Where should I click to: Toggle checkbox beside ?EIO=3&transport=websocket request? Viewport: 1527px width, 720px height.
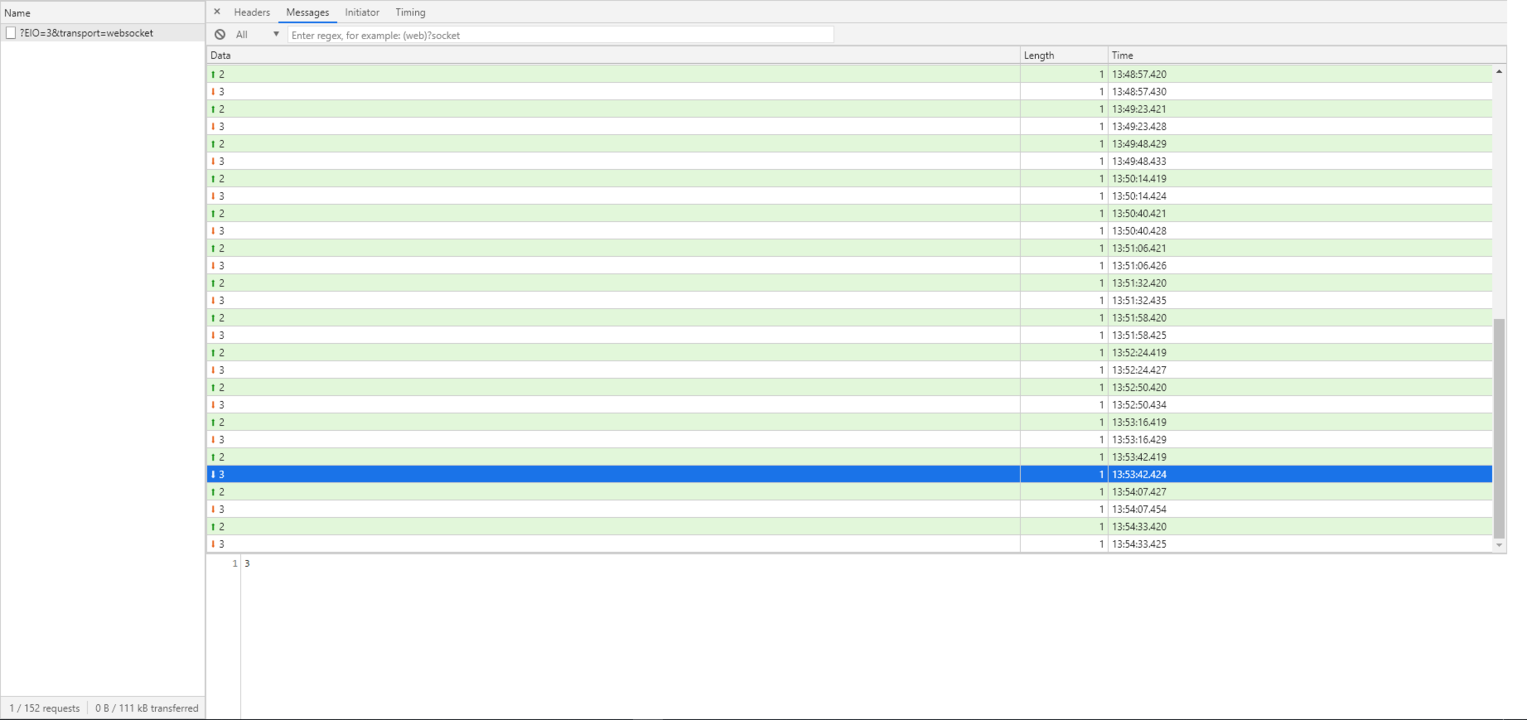pos(11,33)
